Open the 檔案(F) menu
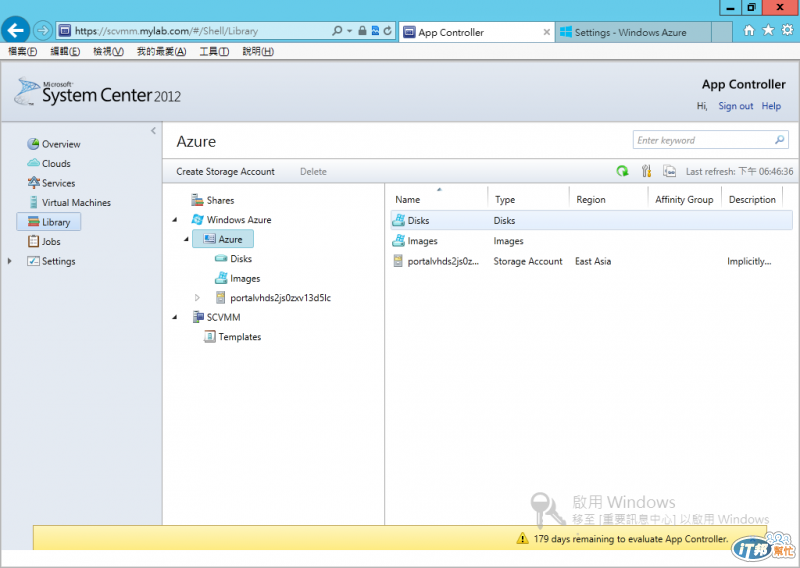 [22, 52]
